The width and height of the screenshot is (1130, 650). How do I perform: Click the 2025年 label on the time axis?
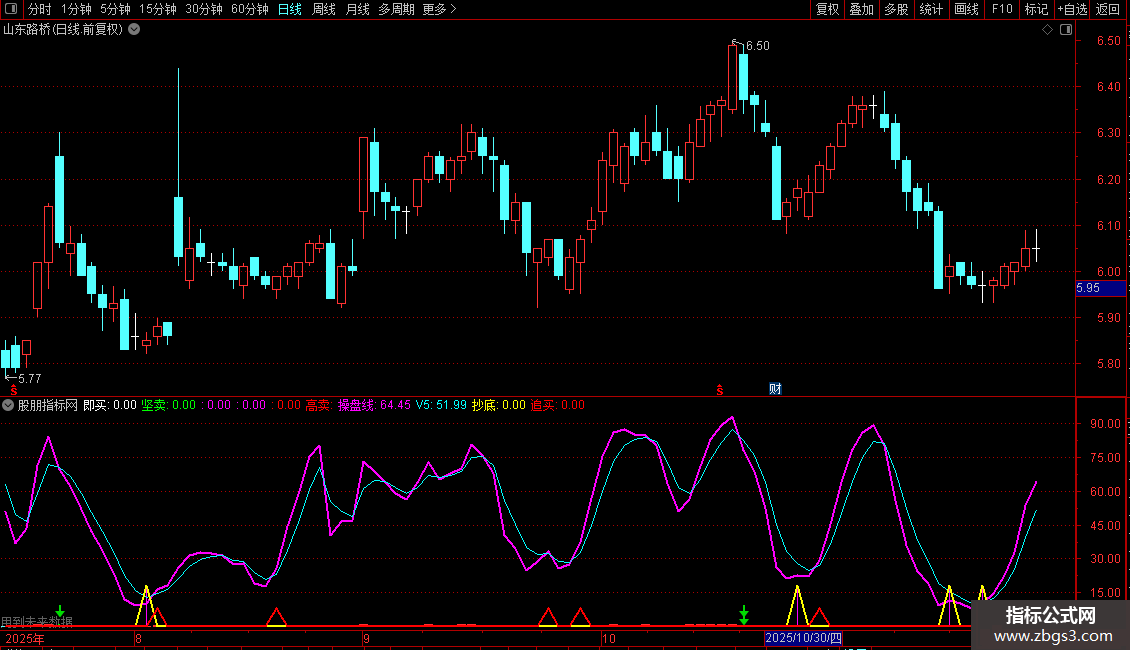pos(25,638)
